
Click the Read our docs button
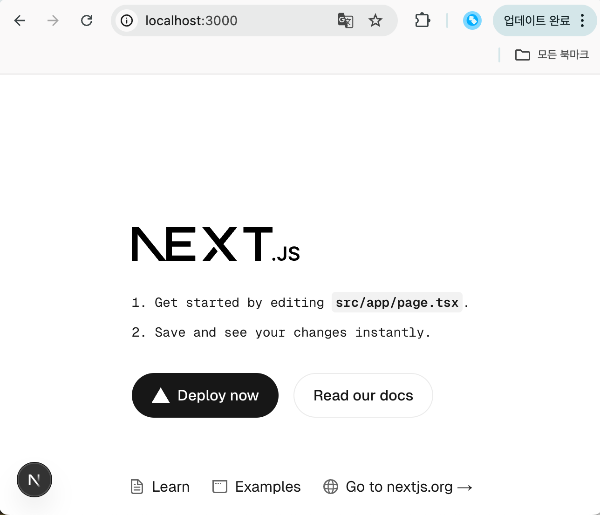[363, 395]
